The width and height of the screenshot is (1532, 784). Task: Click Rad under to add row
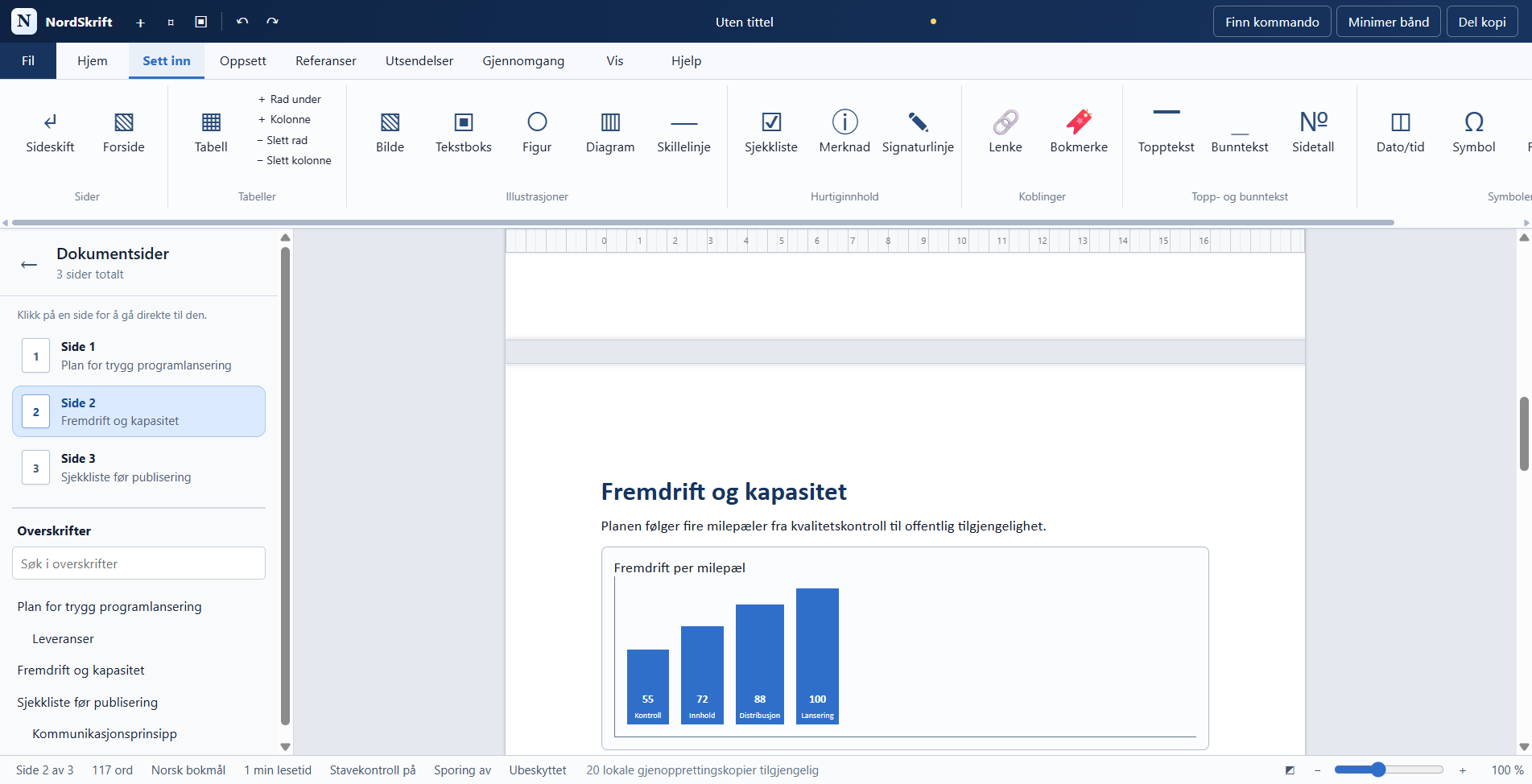tap(290, 99)
